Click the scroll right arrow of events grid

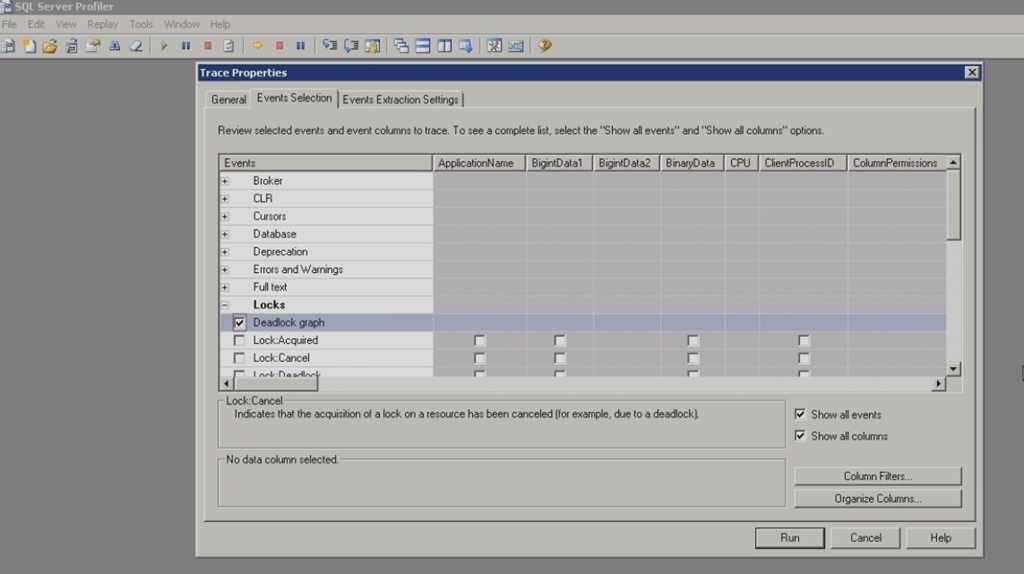point(938,383)
